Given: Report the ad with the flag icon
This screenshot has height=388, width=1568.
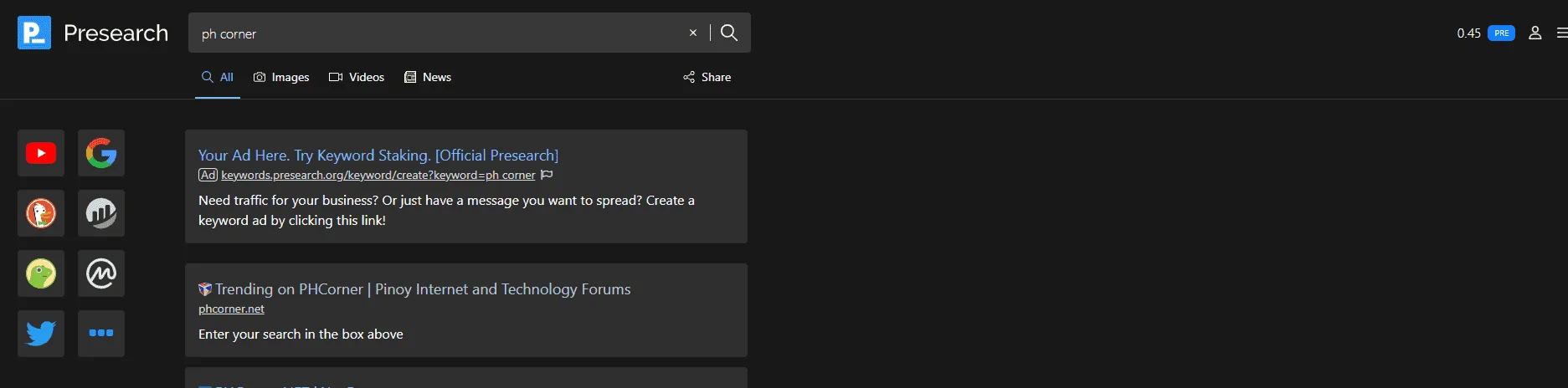Looking at the screenshot, I should [x=547, y=175].
